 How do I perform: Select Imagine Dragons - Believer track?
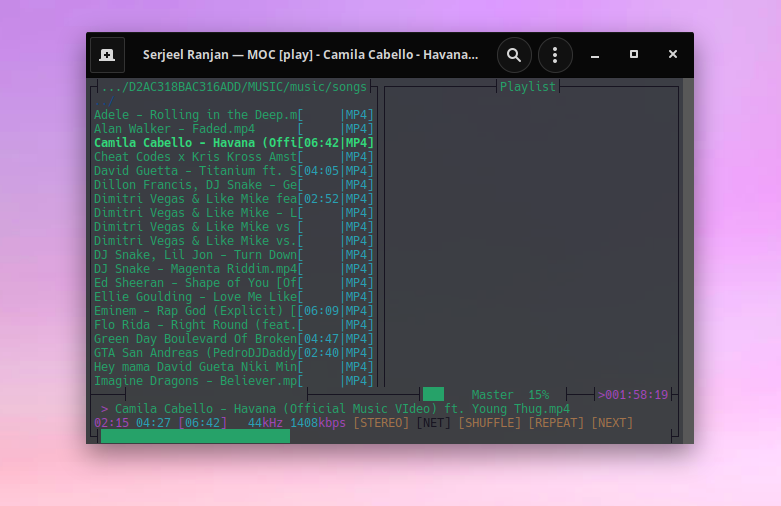point(234,380)
